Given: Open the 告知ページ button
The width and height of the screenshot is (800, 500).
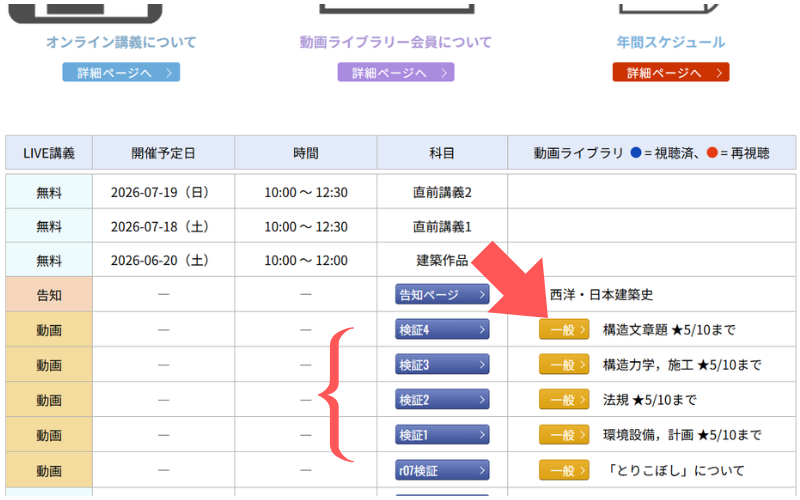Looking at the screenshot, I should pyautogui.click(x=442, y=295).
